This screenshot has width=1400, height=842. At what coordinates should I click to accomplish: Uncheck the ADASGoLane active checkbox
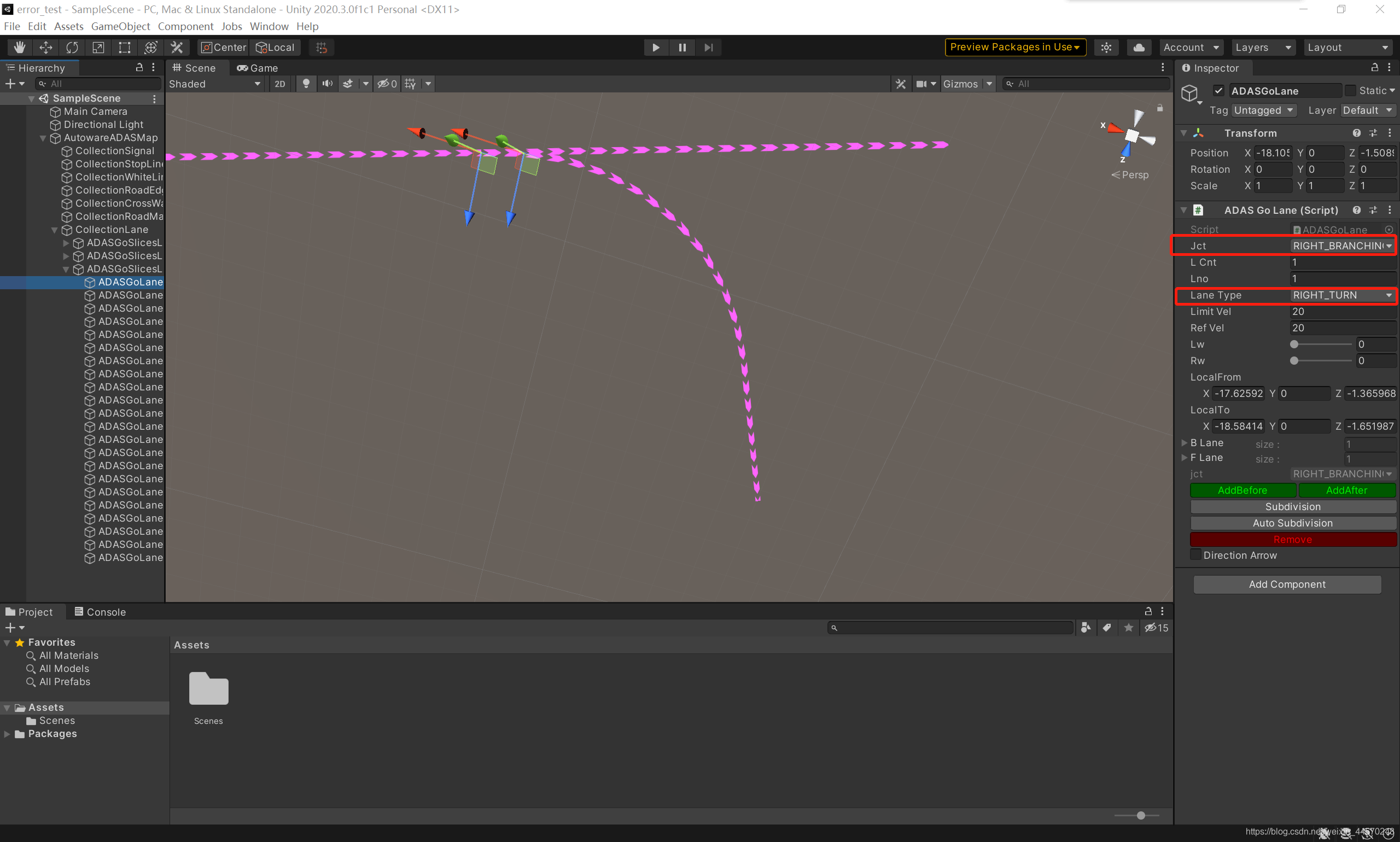click(x=1218, y=91)
